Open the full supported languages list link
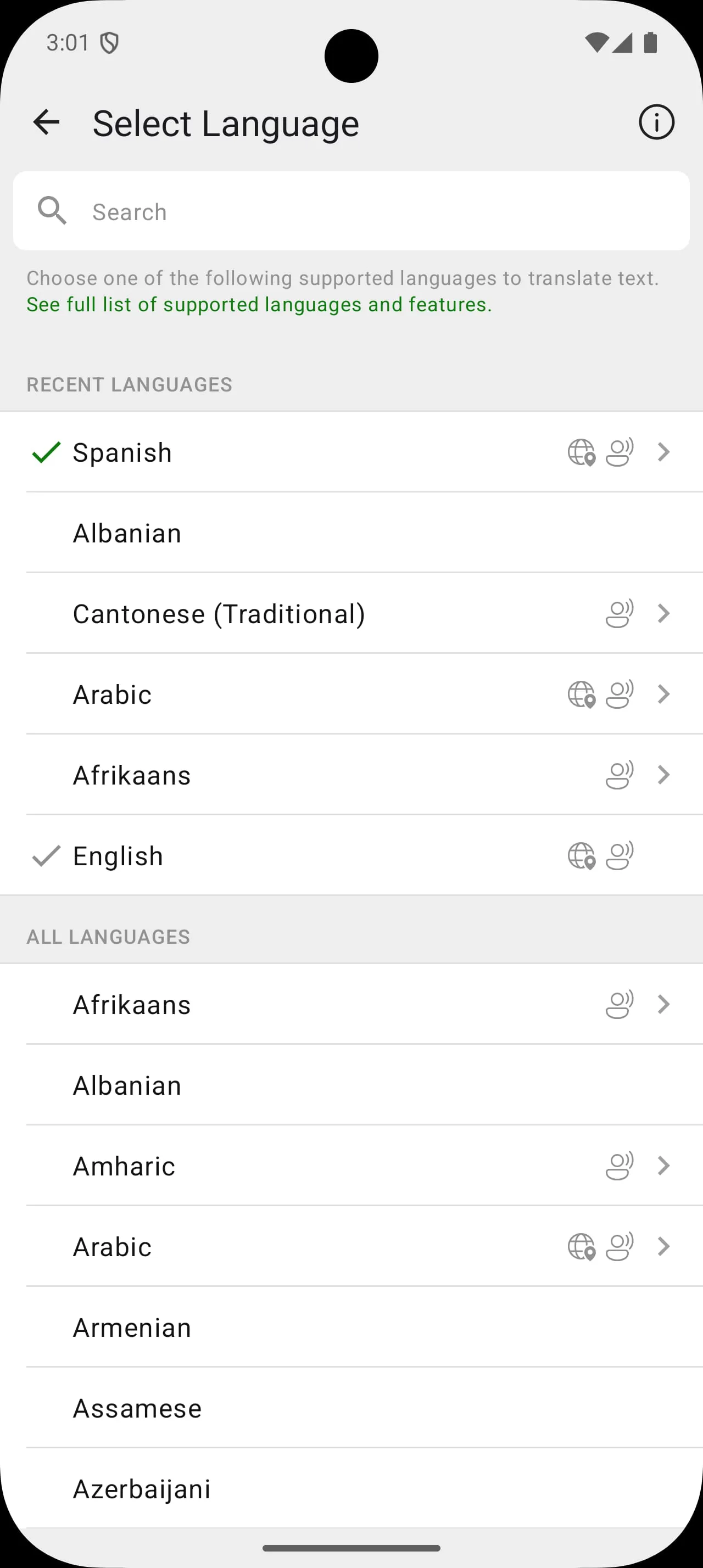Image resolution: width=703 pixels, height=1568 pixels. click(258, 304)
